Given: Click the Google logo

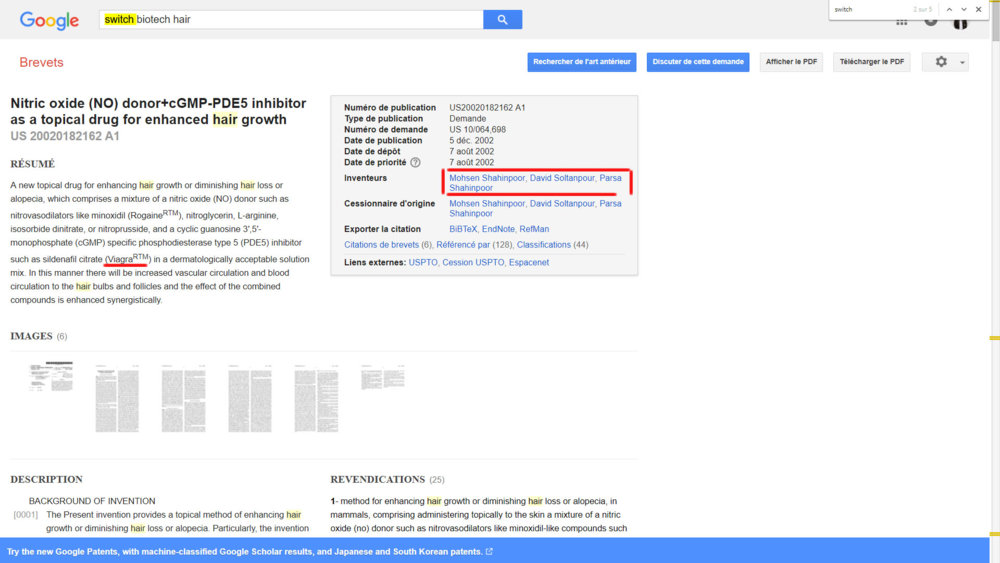Looking at the screenshot, I should click(49, 21).
